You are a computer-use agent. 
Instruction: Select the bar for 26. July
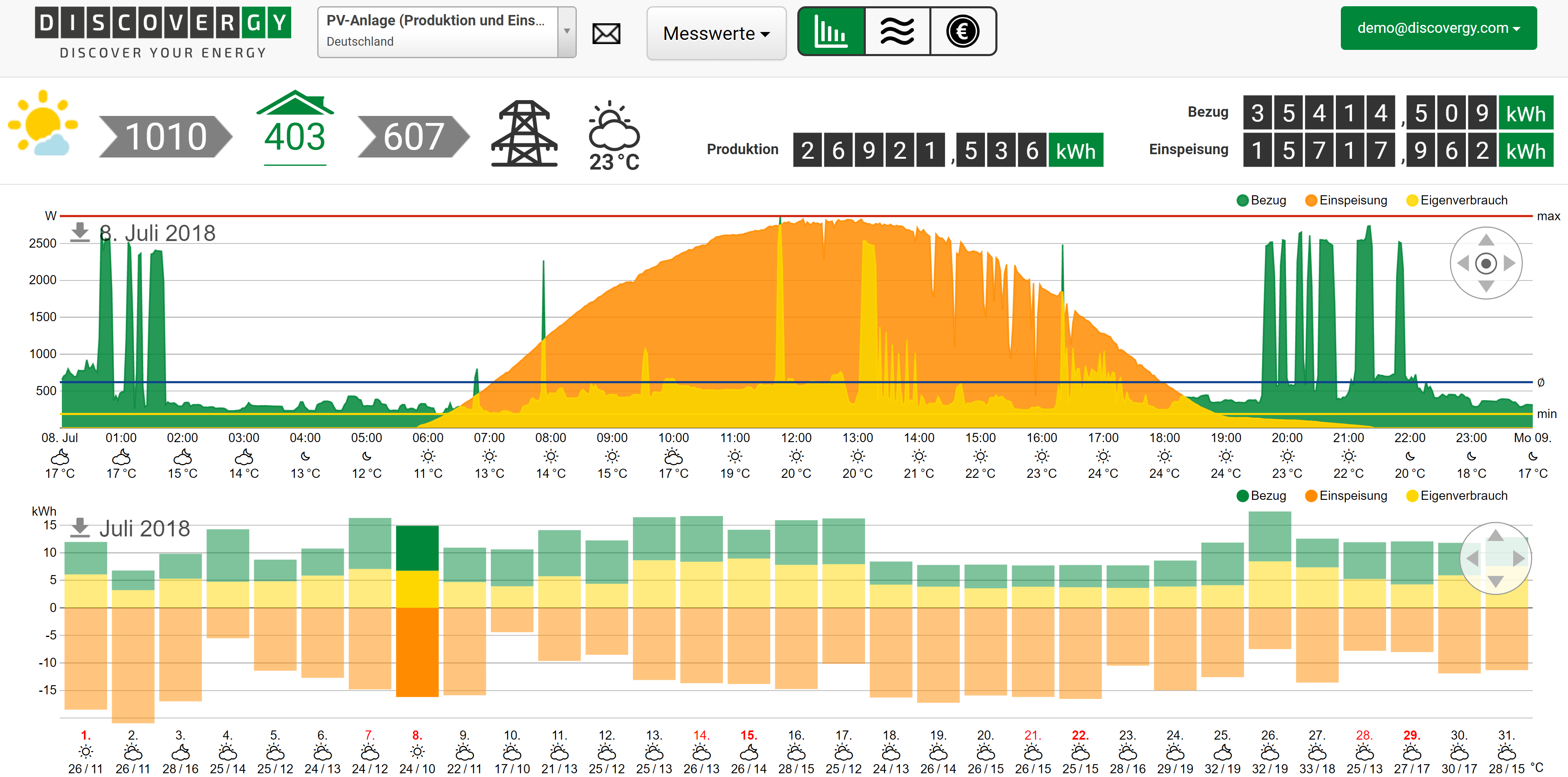[x=1270, y=580]
